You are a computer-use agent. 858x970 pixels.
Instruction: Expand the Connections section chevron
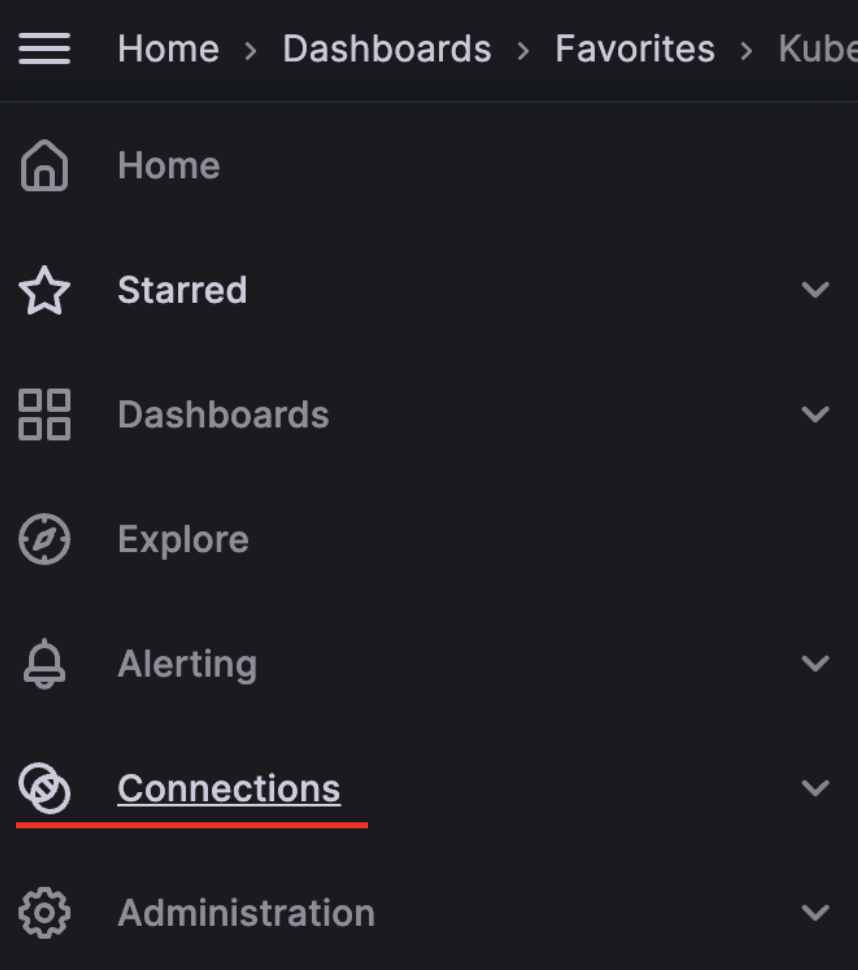[x=815, y=788]
